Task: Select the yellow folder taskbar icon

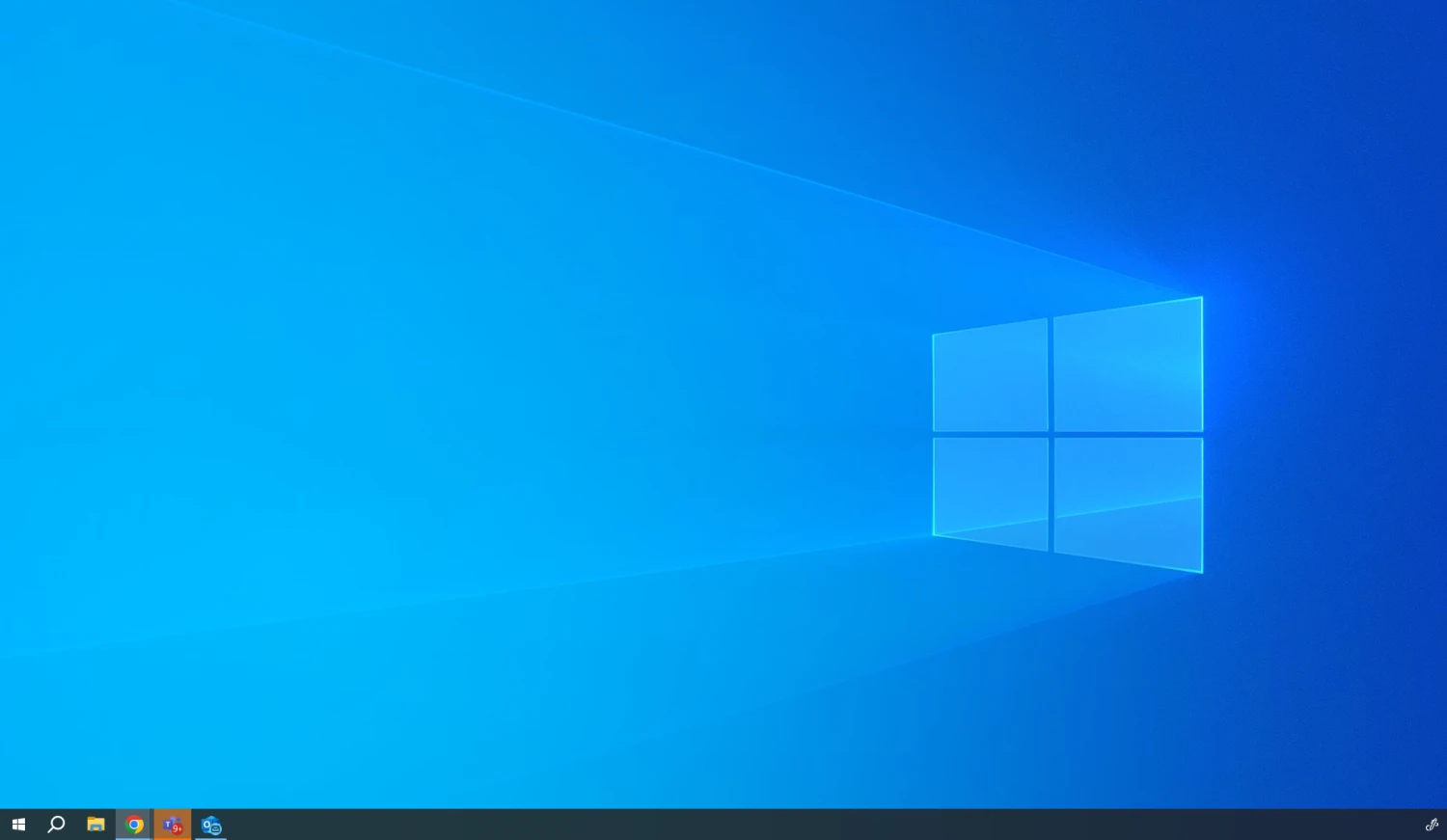Action: (x=96, y=825)
